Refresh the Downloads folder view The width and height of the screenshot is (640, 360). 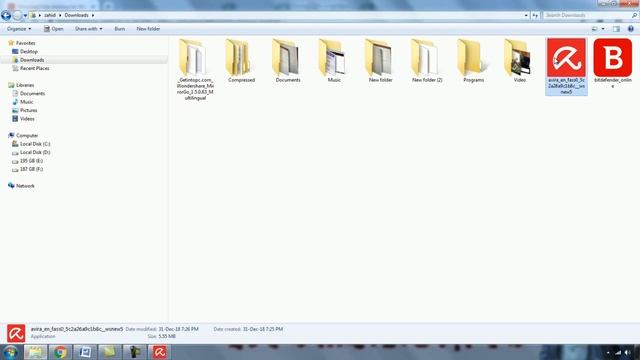[x=535, y=15]
